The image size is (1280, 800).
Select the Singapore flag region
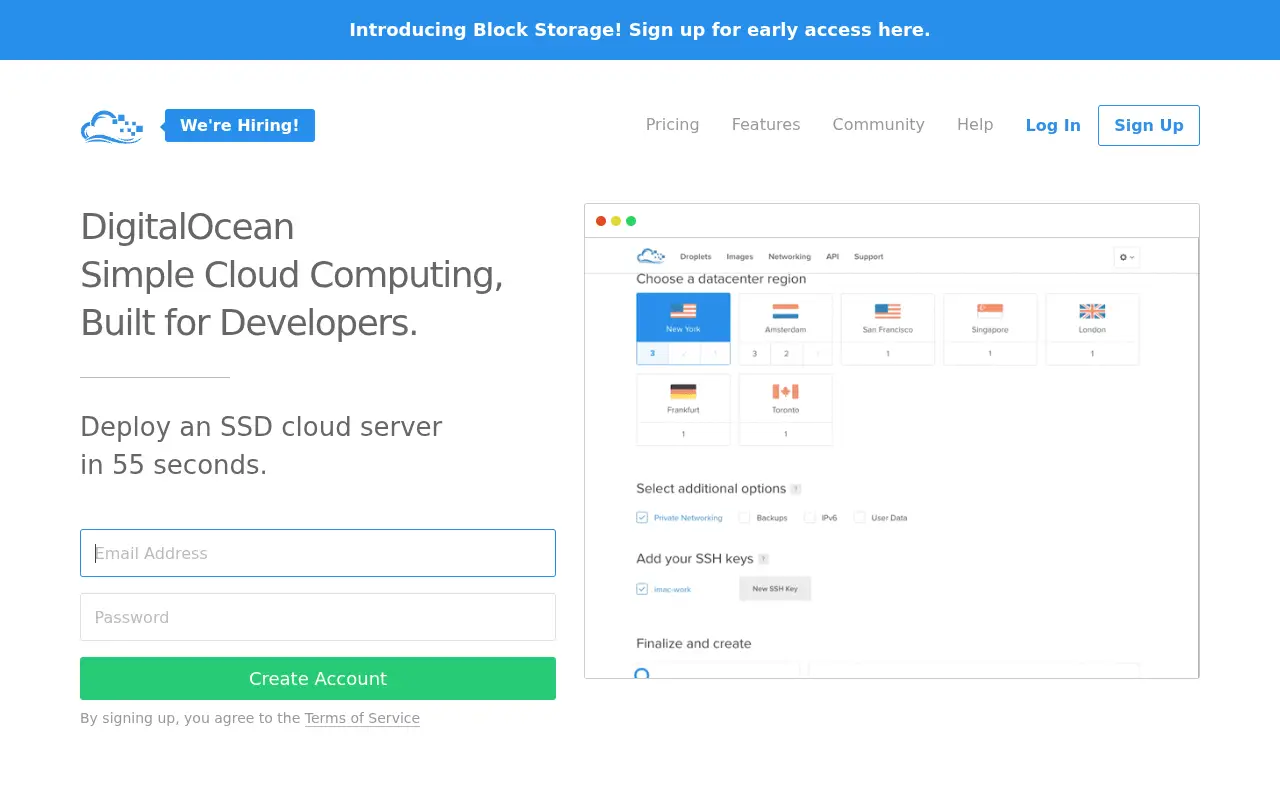[990, 311]
